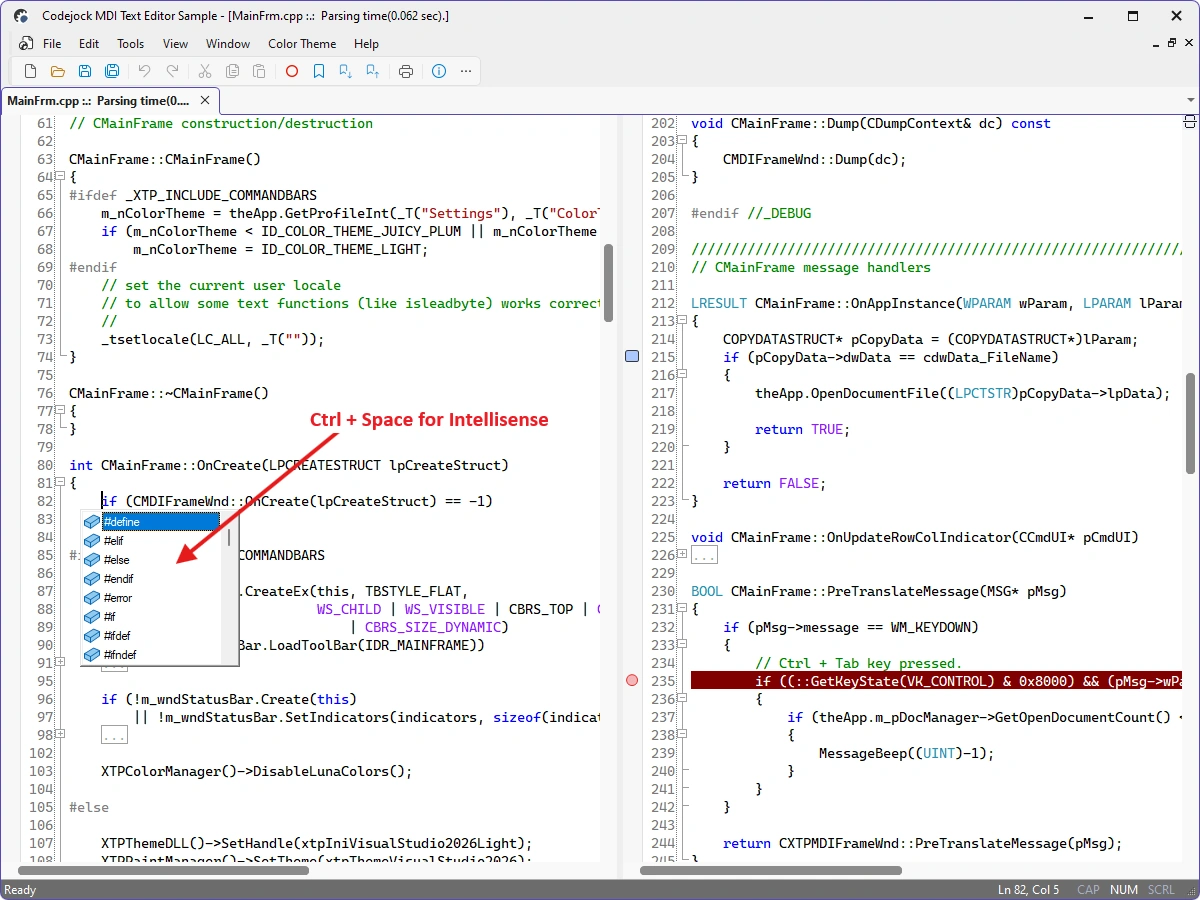The height and width of the screenshot is (900, 1200).
Task: Open the tab list dropdown arrow
Action: coord(1190,100)
